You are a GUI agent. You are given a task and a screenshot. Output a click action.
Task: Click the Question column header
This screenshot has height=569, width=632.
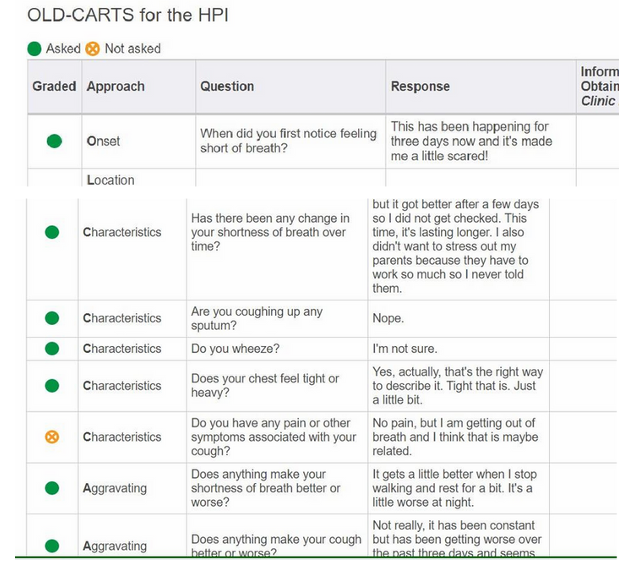[x=291, y=86]
